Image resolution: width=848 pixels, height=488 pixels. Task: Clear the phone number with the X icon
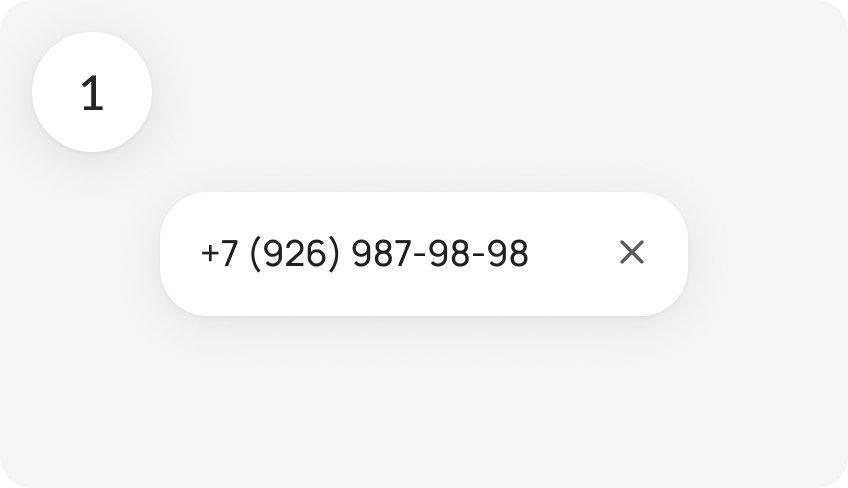[632, 252]
